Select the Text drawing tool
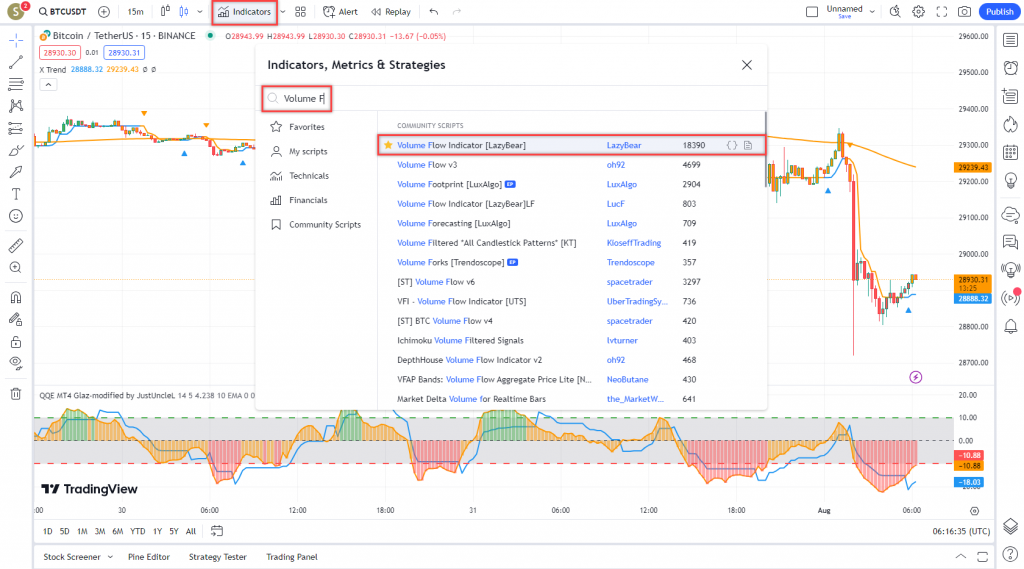This screenshot has width=1024, height=569. (16, 193)
